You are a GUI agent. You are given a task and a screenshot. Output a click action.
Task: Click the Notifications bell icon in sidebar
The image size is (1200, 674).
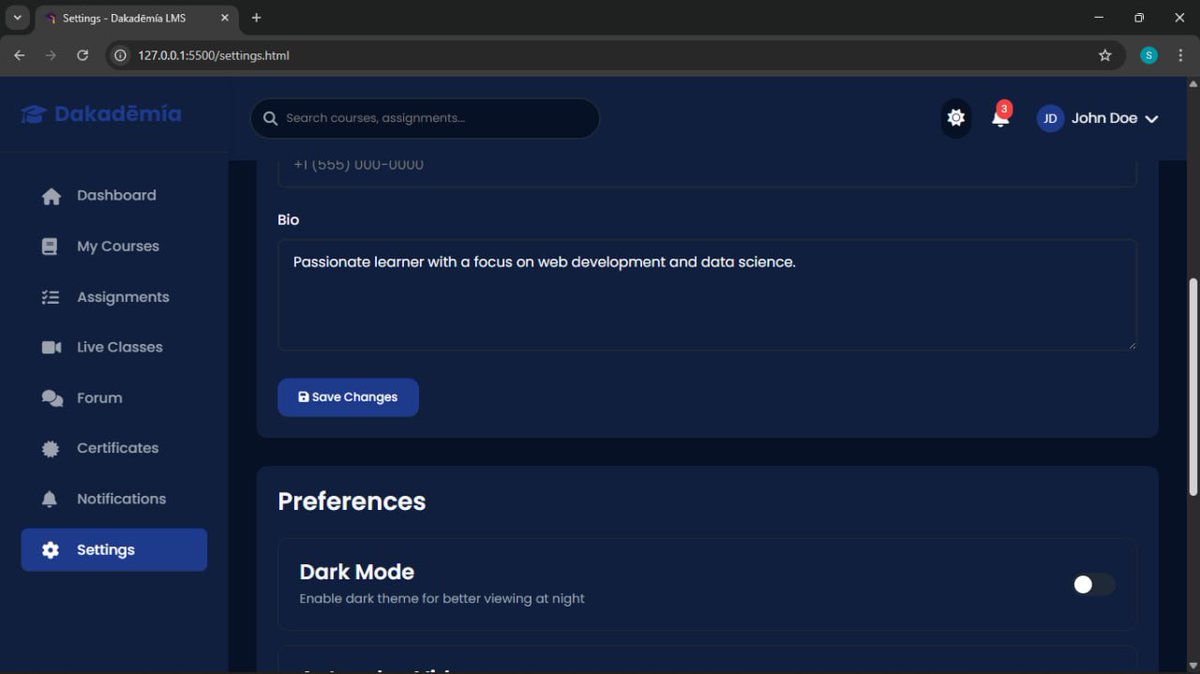[x=50, y=499]
